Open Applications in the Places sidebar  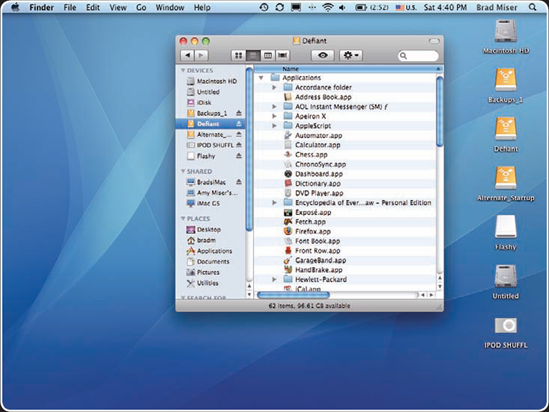(209, 251)
